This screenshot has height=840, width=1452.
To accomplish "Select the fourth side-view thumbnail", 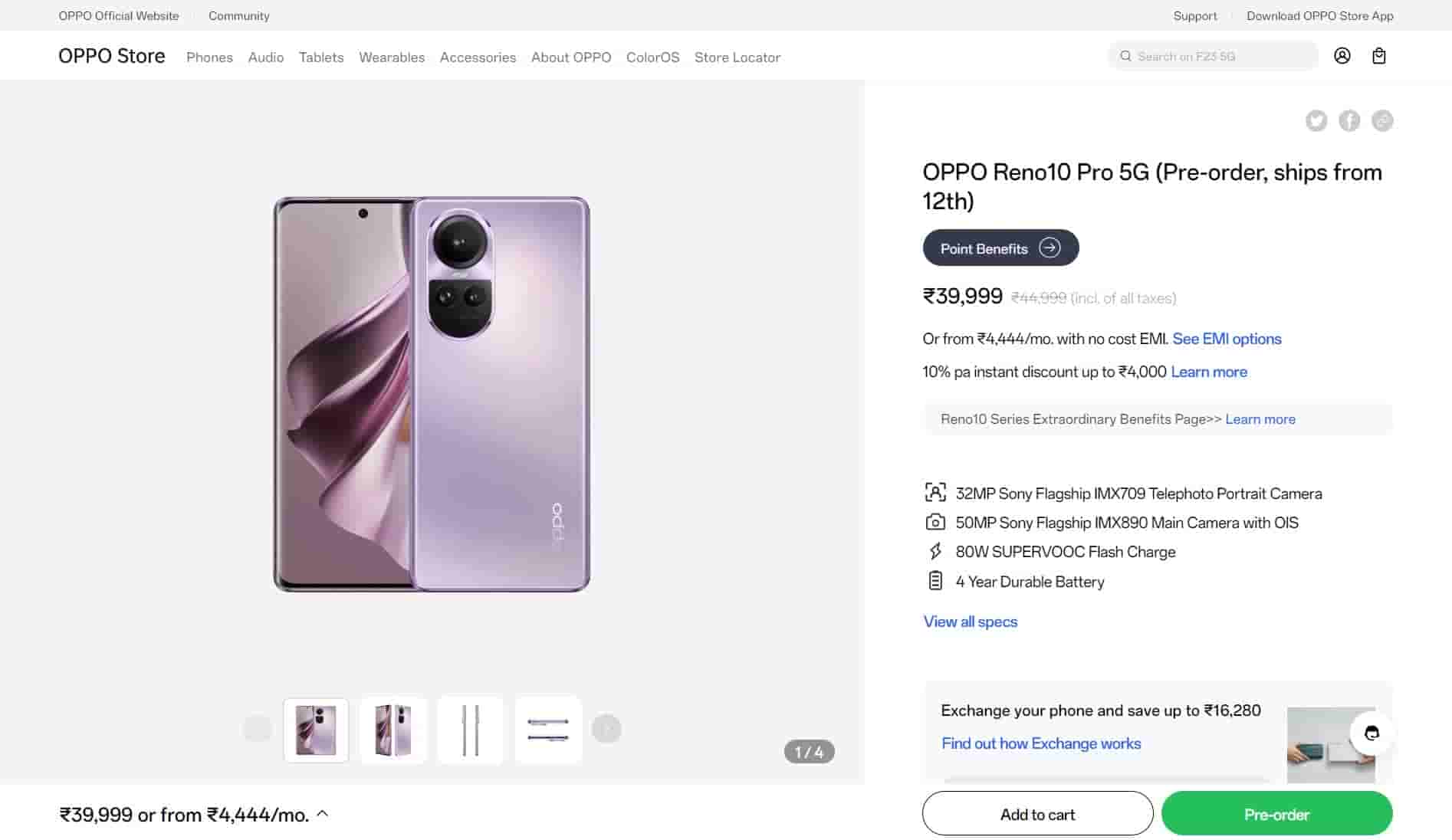I will pos(548,730).
